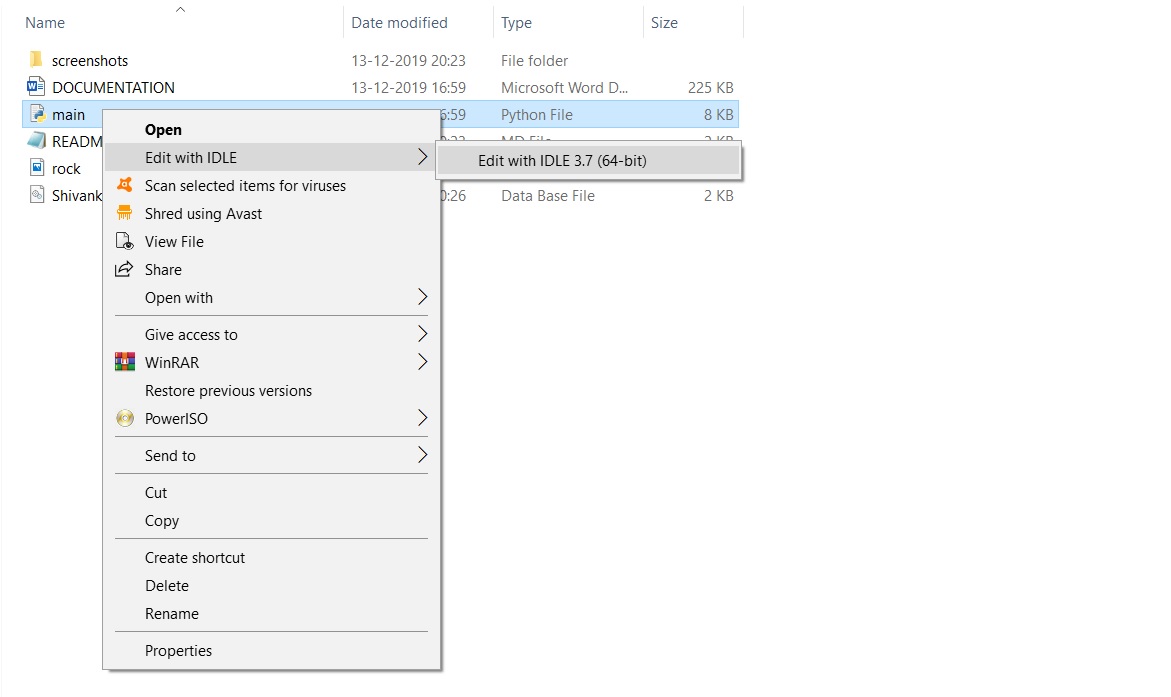Expand the Edit with IDLE submenu arrow
The width and height of the screenshot is (1171, 697).
422,157
